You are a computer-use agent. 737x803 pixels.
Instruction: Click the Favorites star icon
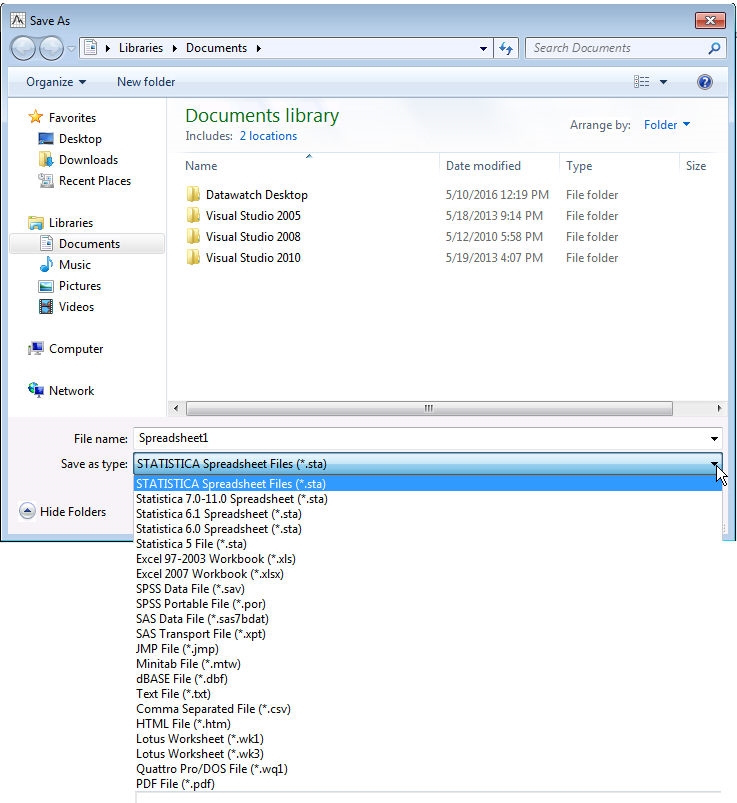coord(35,117)
